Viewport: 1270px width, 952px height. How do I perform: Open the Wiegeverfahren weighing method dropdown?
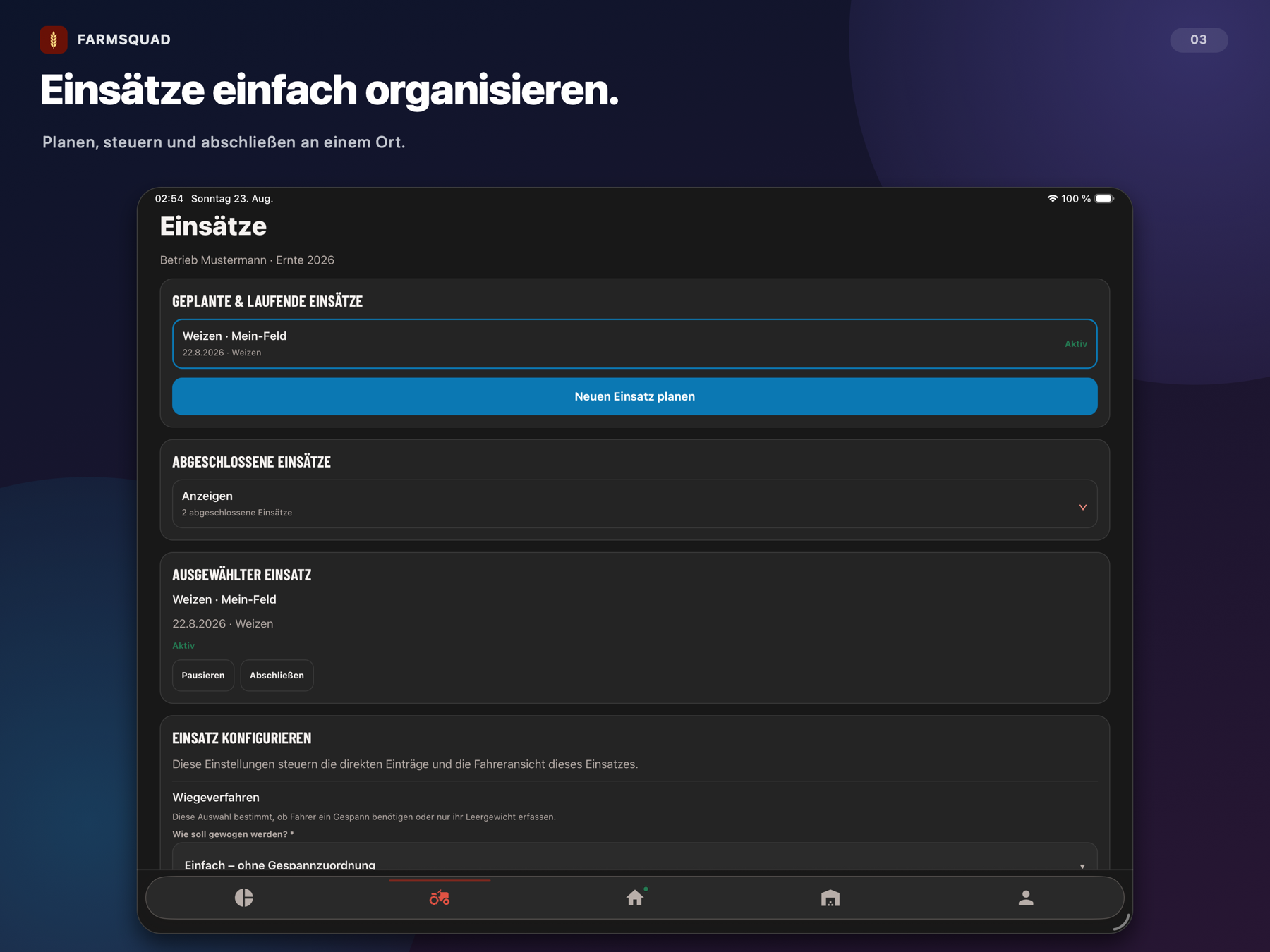click(635, 857)
